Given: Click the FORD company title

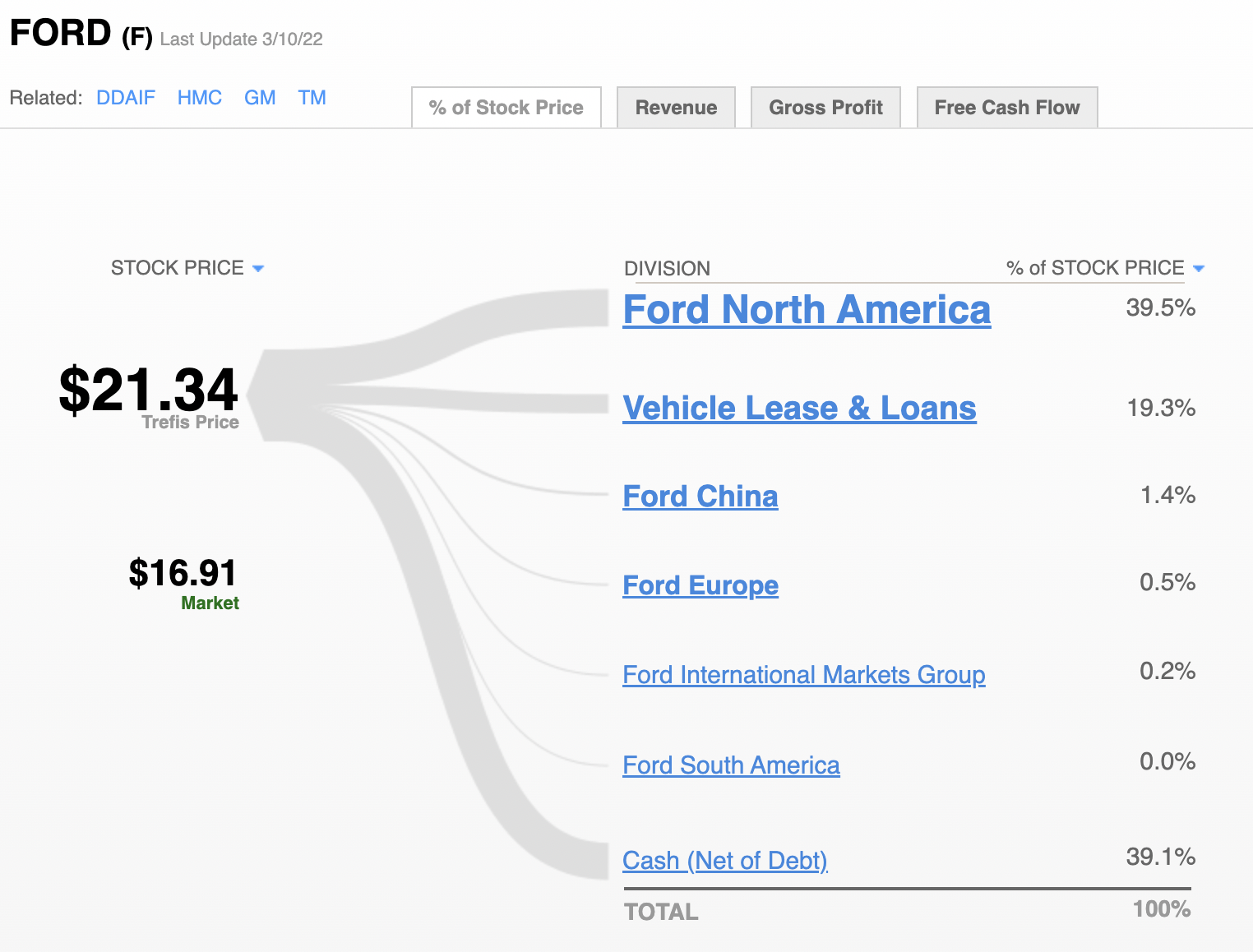Looking at the screenshot, I should 60,34.
